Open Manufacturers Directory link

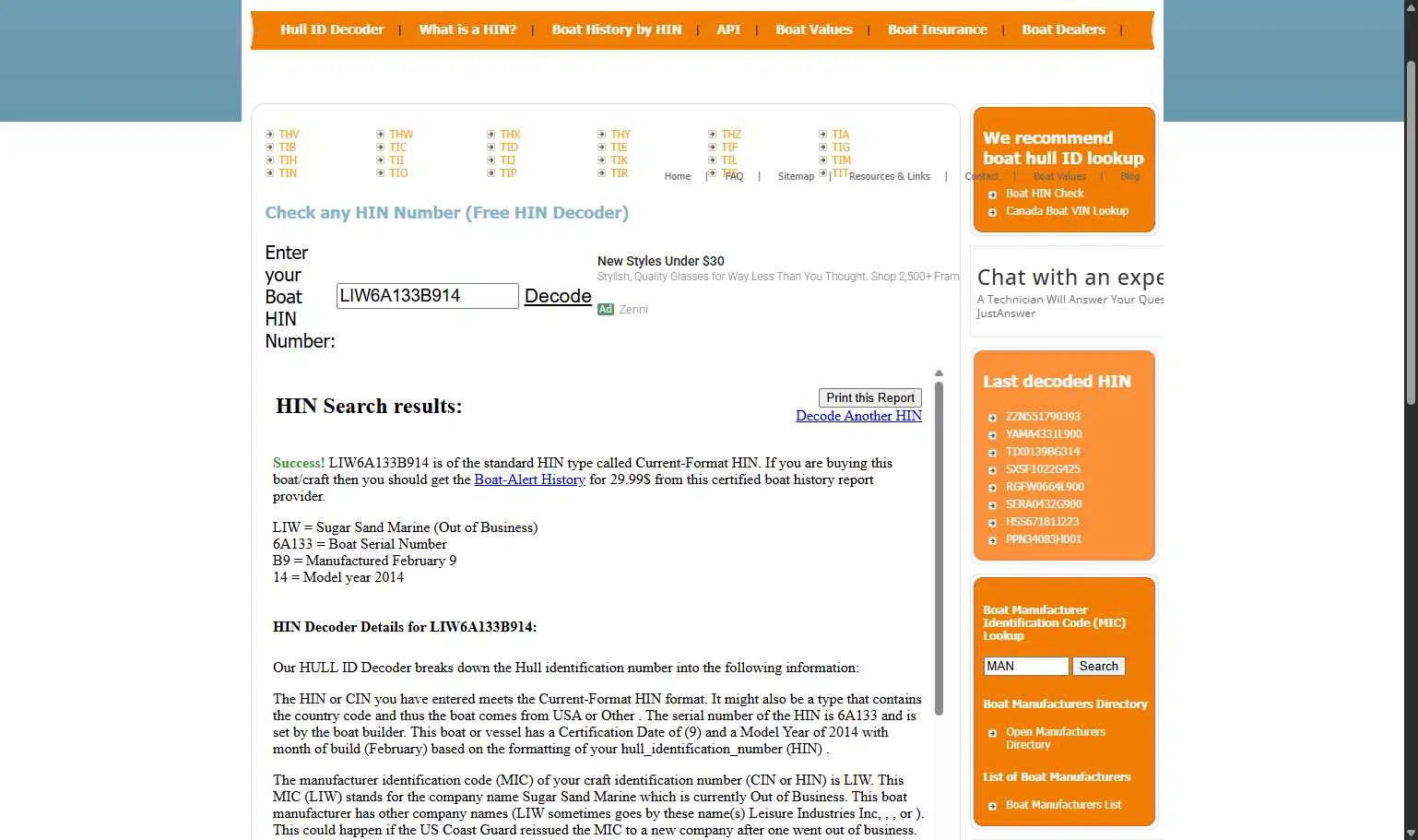(x=1056, y=739)
